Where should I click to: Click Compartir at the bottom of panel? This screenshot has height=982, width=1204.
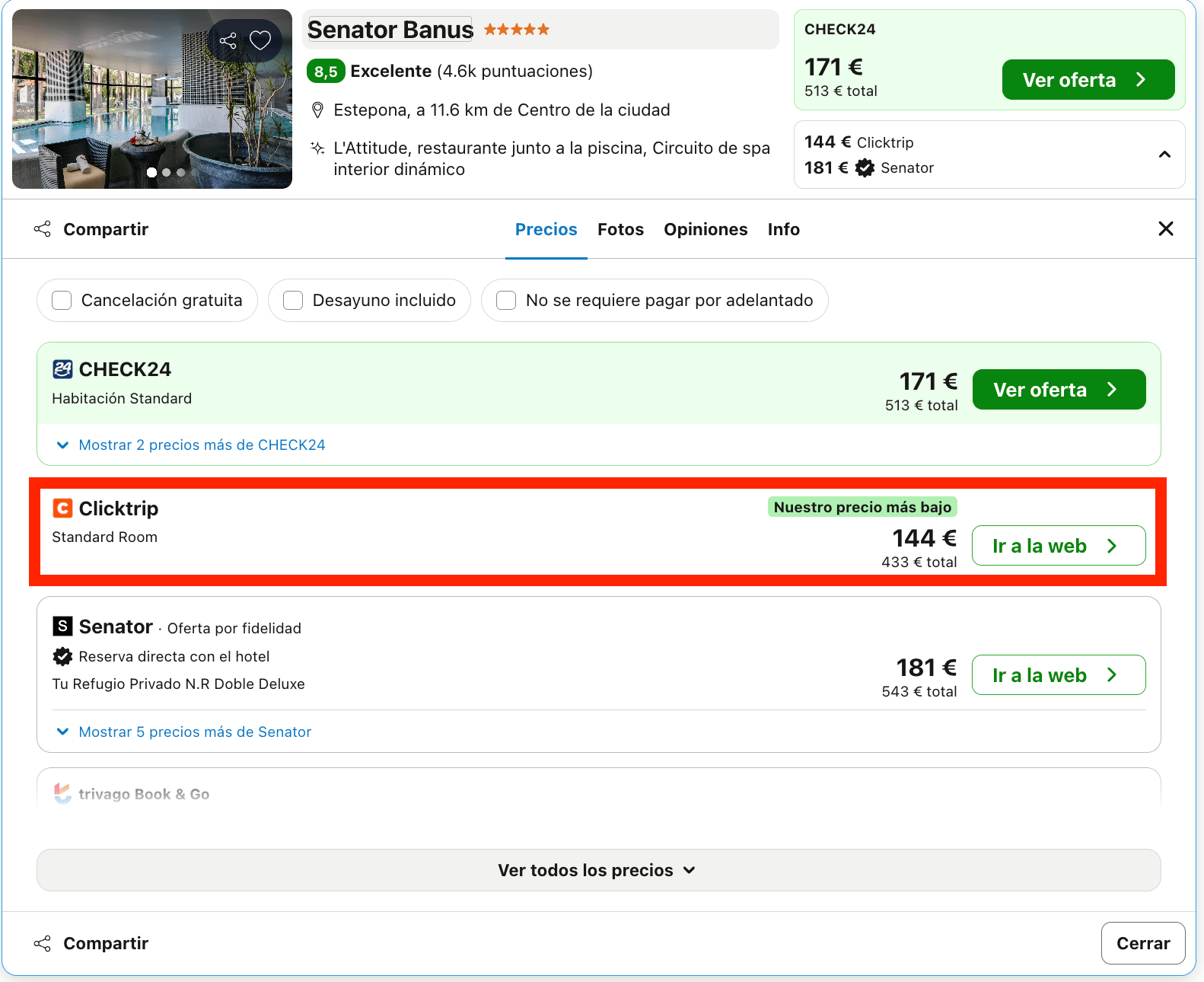coord(91,943)
